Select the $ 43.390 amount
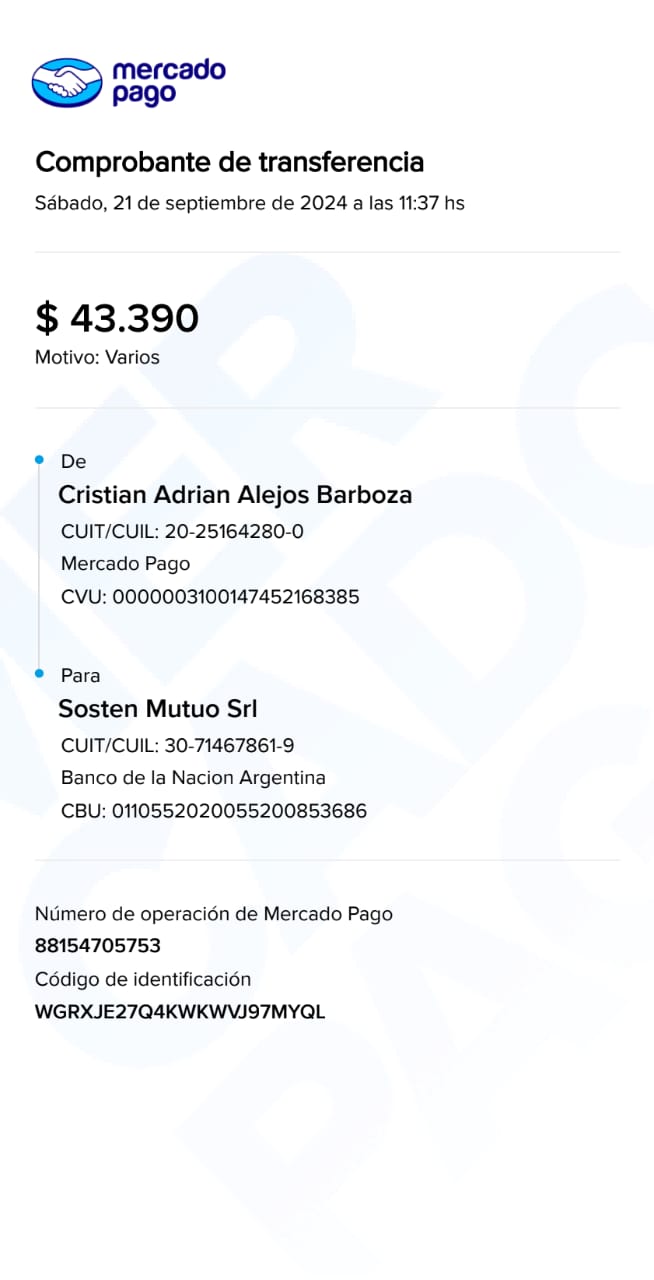This screenshot has height=1280, width=654. (117, 318)
